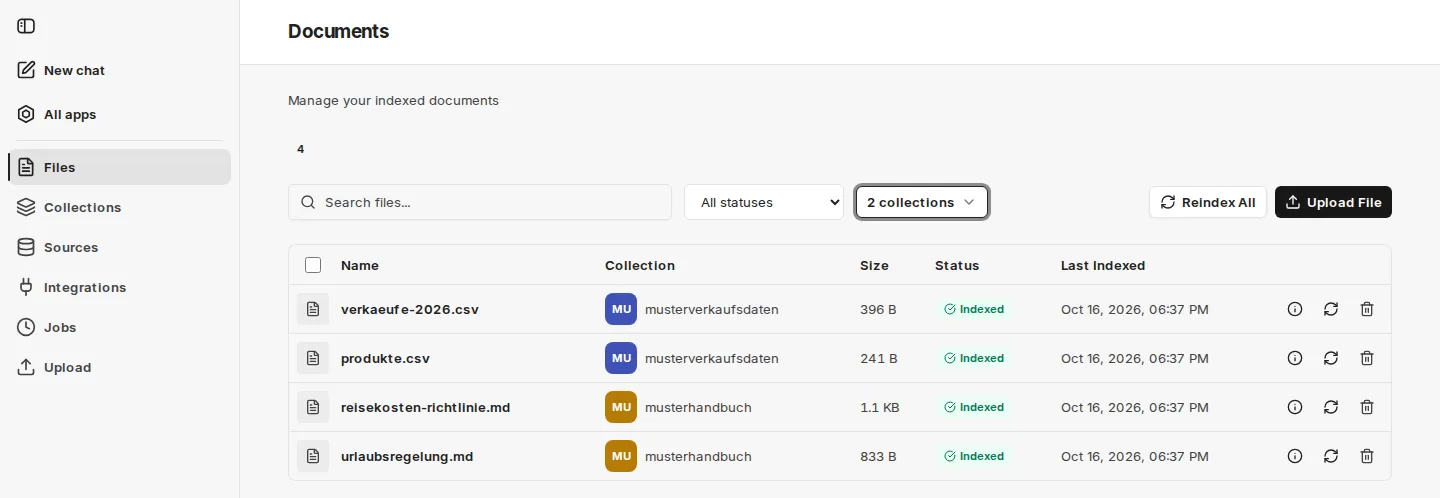Go to Collections in sidebar

pyautogui.click(x=119, y=207)
